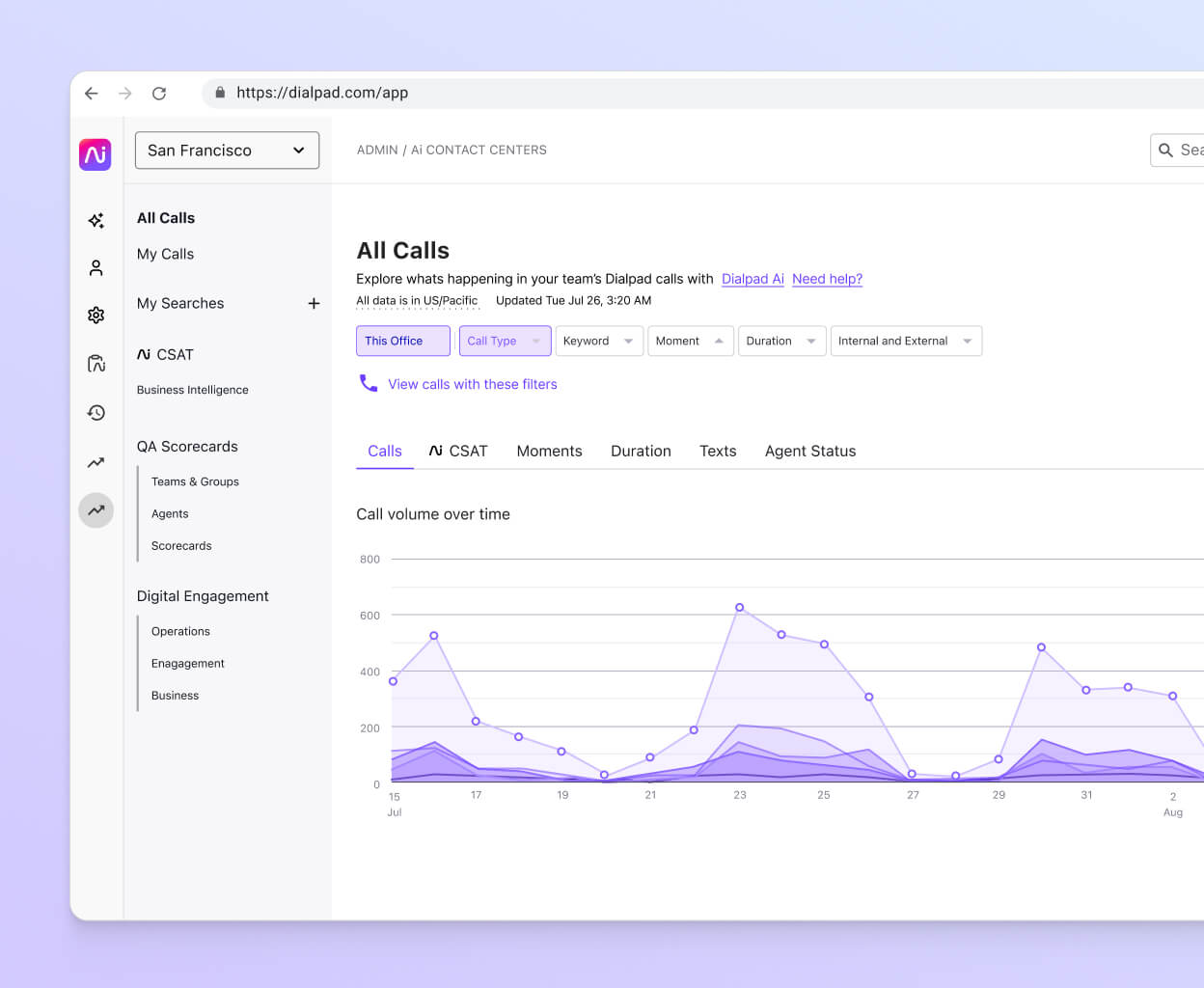Click the highlighted analytics chart icon
The image size is (1204, 988).
coord(95,510)
